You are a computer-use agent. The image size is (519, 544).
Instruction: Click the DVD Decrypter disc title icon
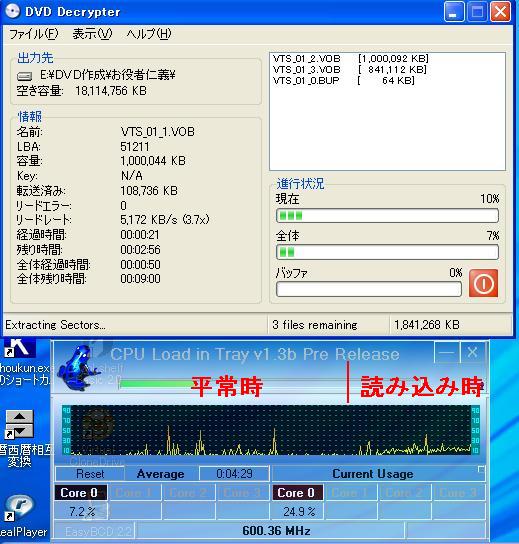(x=12, y=11)
